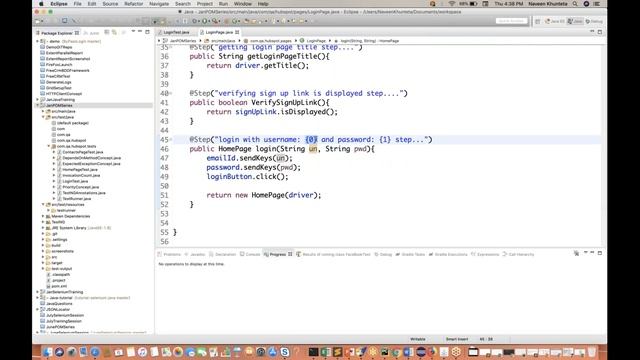The image size is (640, 360).
Task: Maximize the Package Explorer panel
Action: click(x=147, y=32)
